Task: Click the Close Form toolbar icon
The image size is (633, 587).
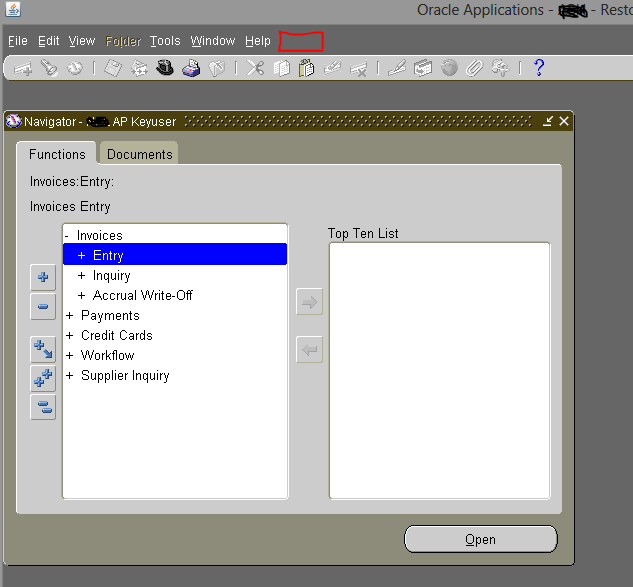Action: click(217, 68)
